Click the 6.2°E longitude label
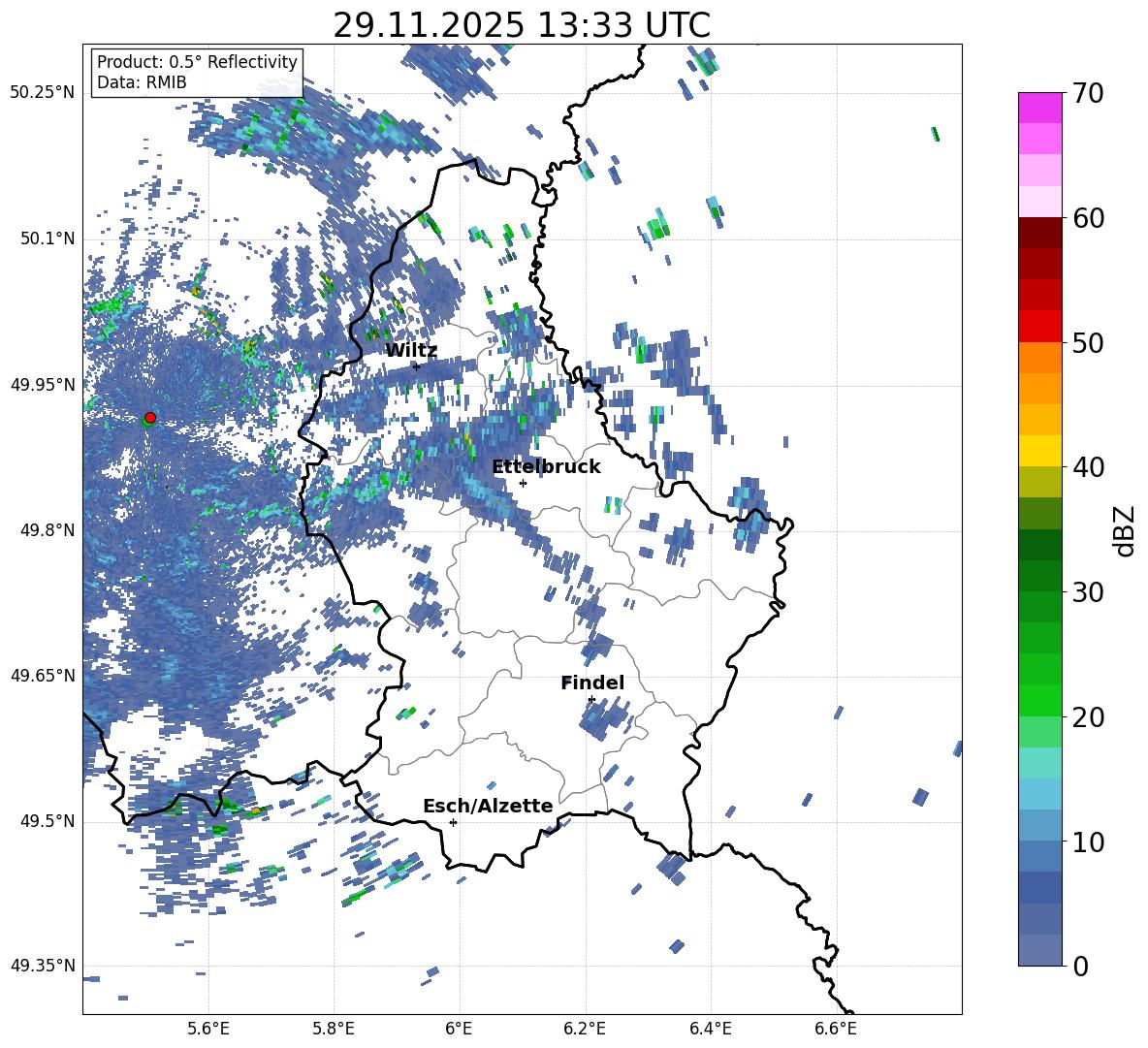1148x1048 pixels. pos(585,1029)
